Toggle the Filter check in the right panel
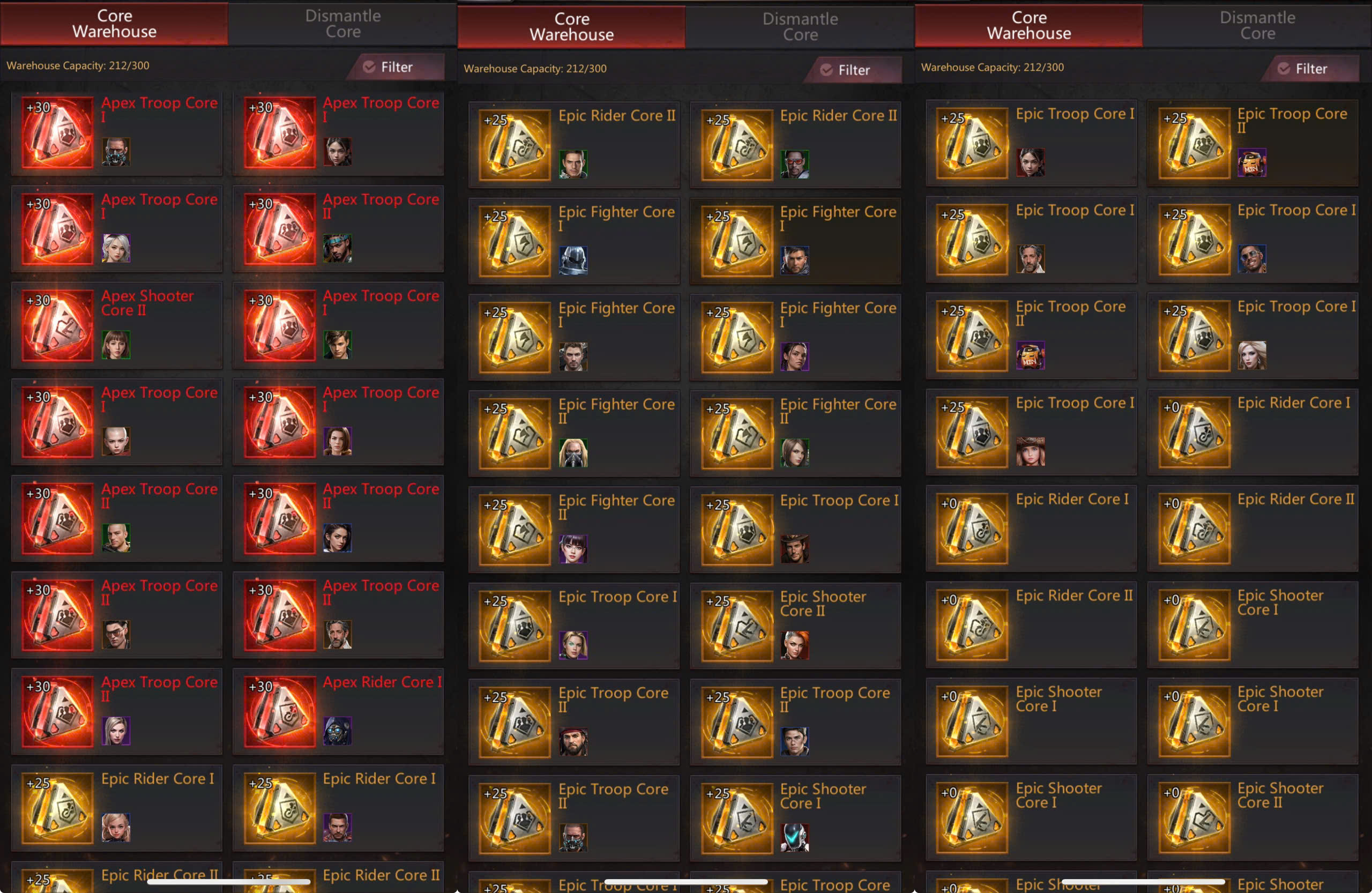This screenshot has height=893, width=1372. click(1283, 69)
